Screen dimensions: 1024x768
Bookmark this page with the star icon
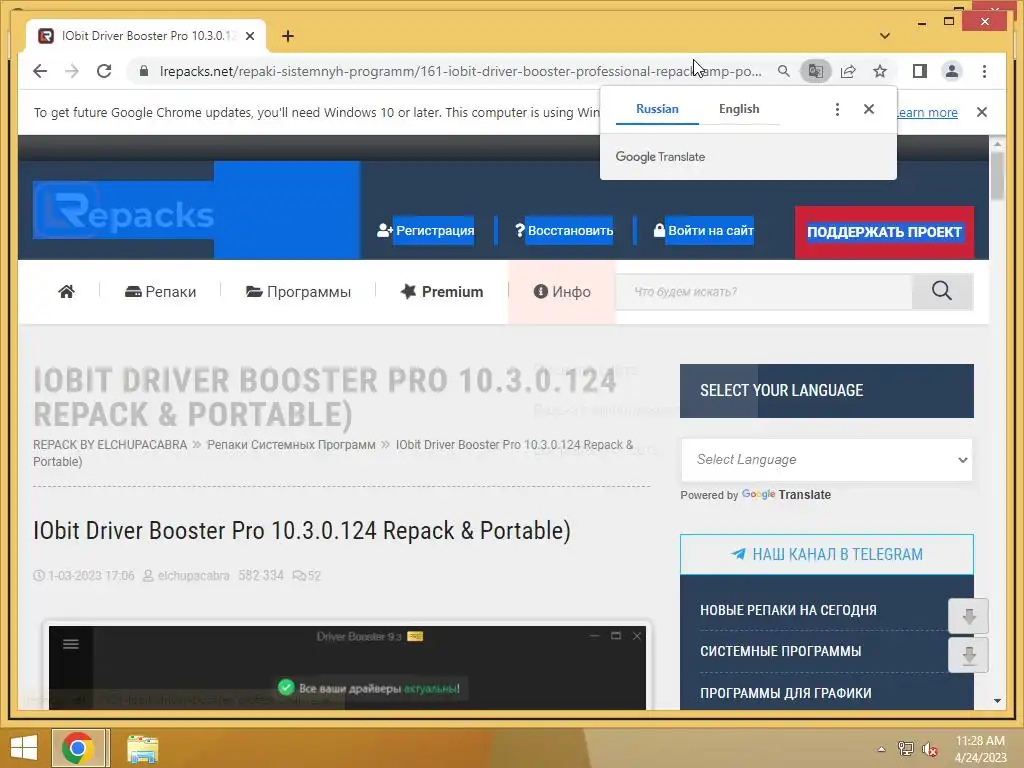pos(880,71)
